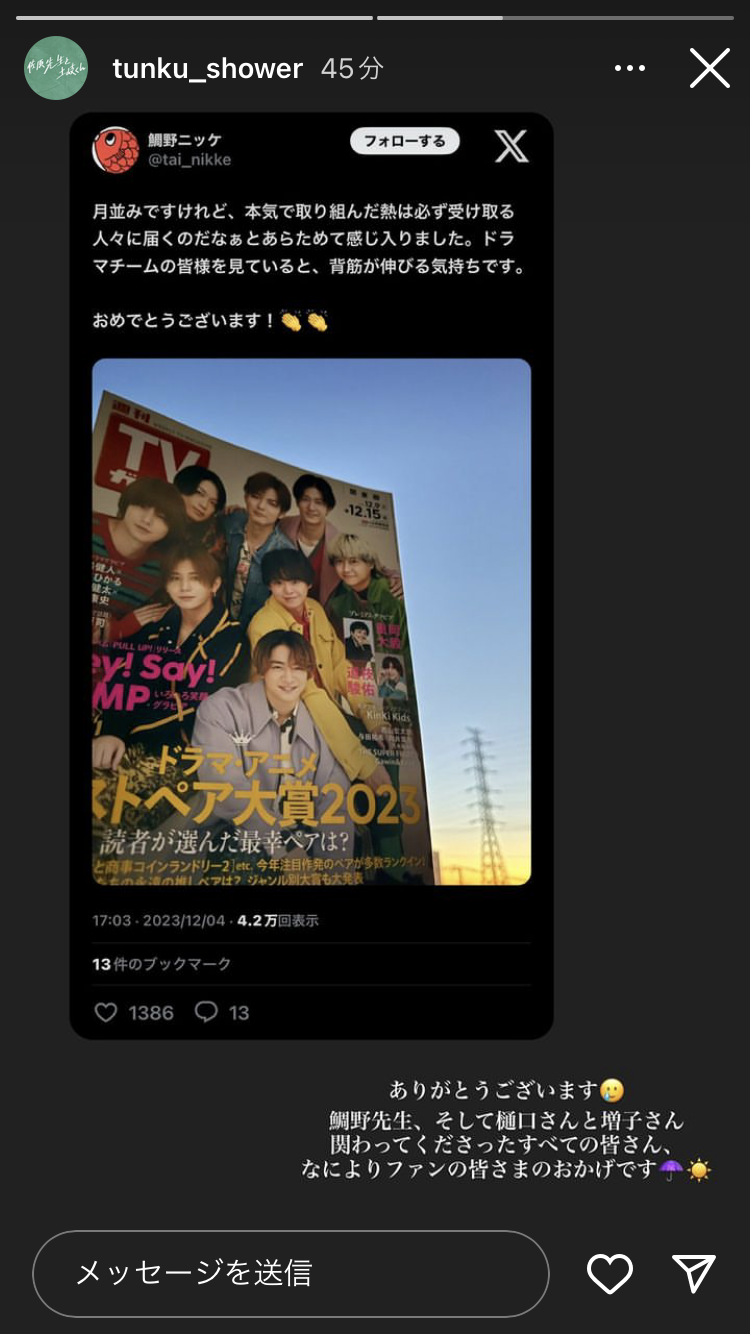Tap the 13件のブックマーク bookmark count
Viewport: 750px width, 1334px height.
click(161, 964)
